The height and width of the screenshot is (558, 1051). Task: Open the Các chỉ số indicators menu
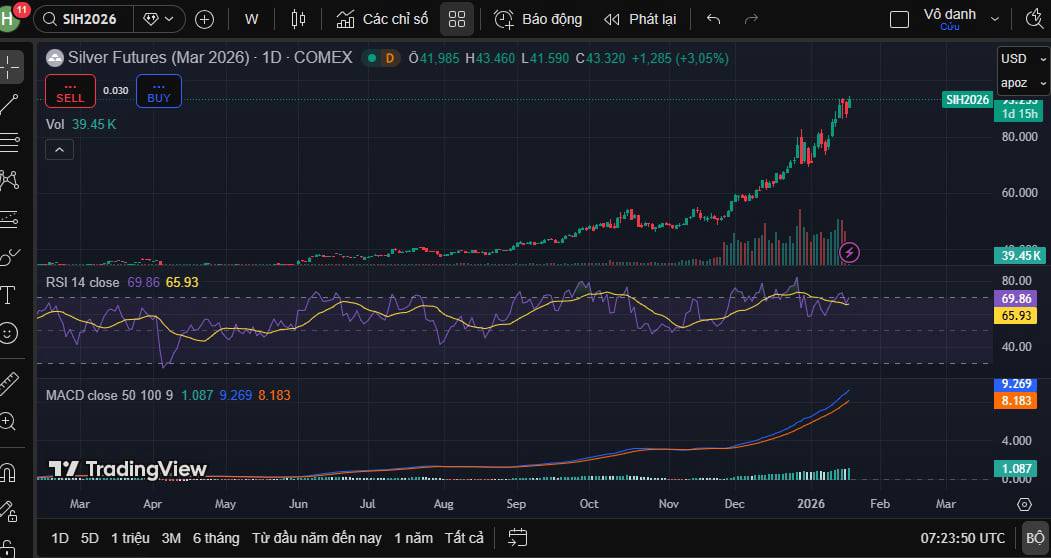383,19
